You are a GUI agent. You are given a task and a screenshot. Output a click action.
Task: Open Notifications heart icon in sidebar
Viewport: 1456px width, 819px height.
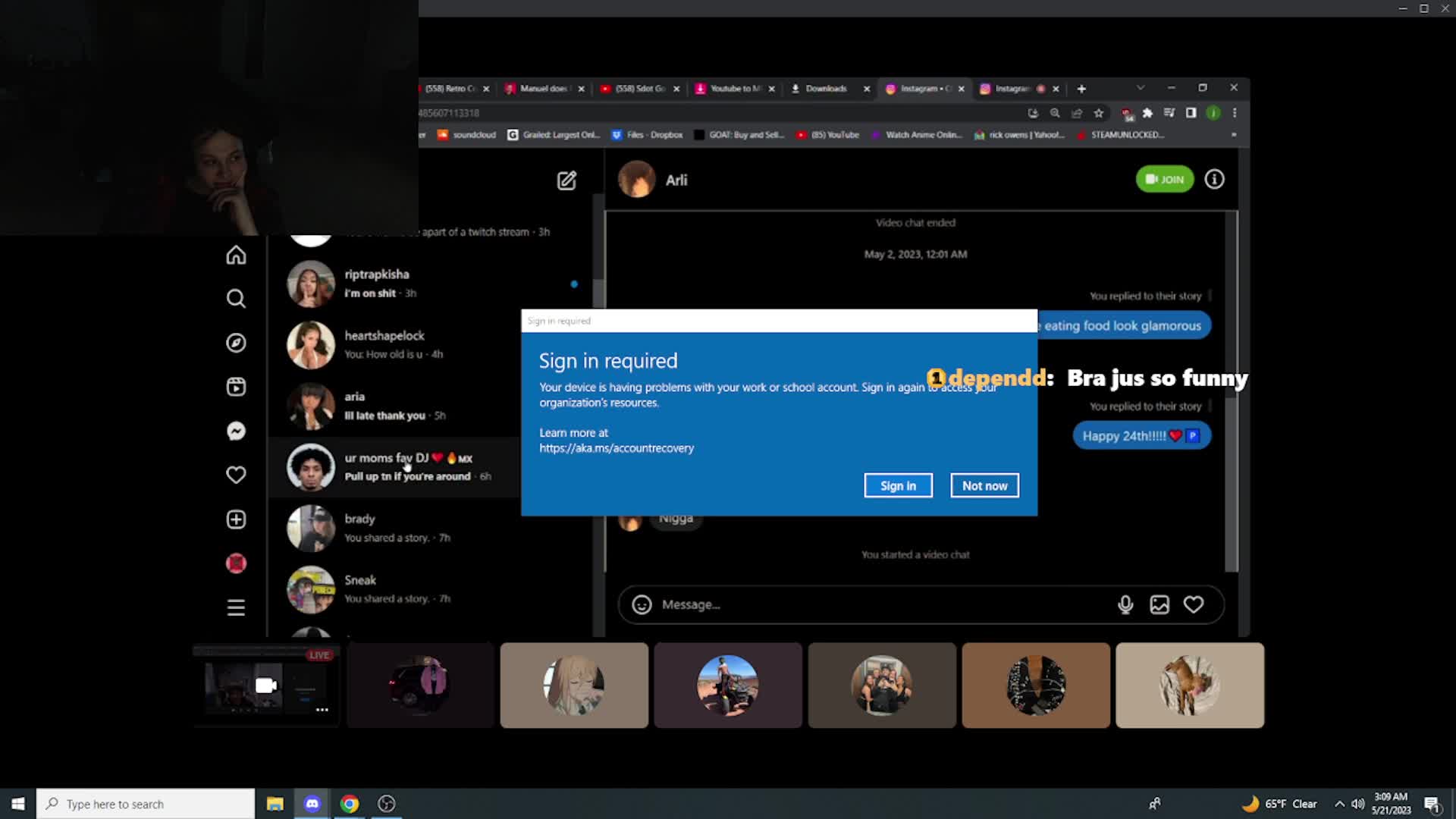tap(236, 475)
